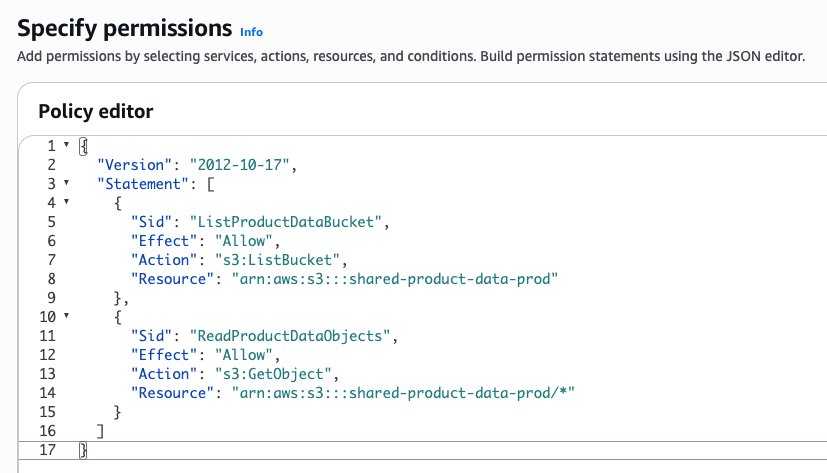Screen dimensions: 827x473
Task: Click the "Effect" key on line 12
Action: click(165, 355)
